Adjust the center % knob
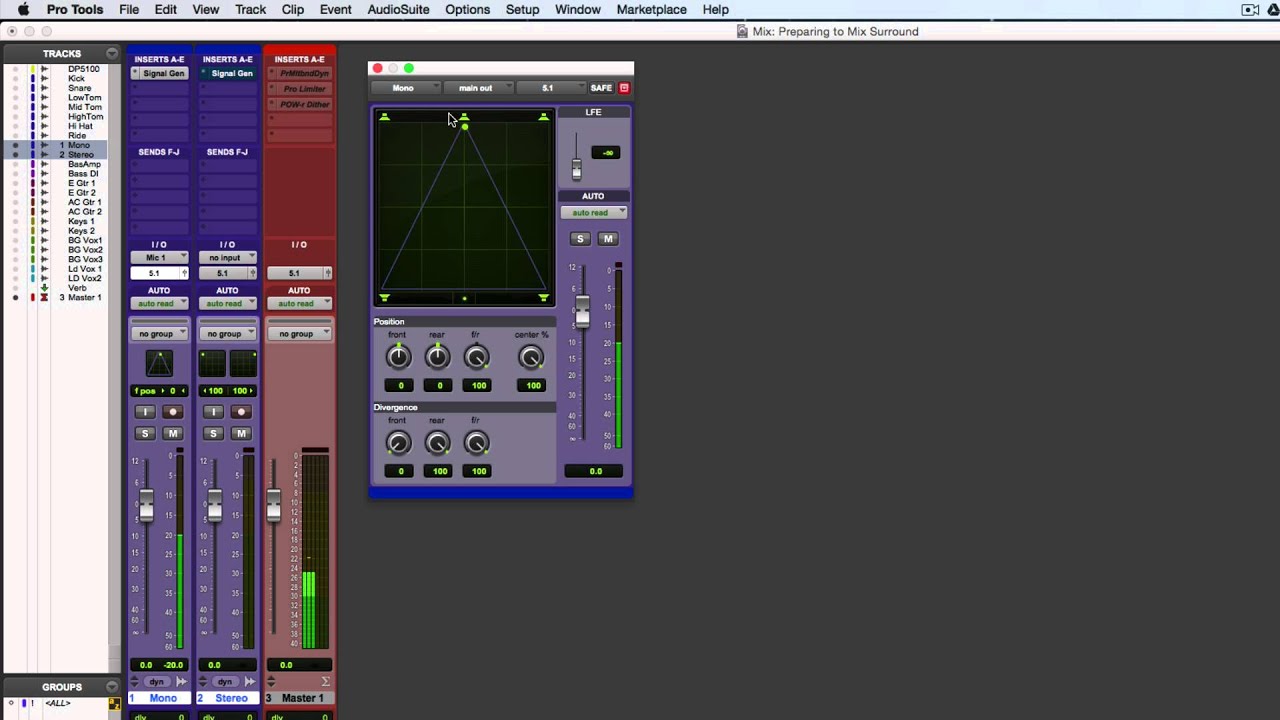The image size is (1280, 720). (531, 357)
